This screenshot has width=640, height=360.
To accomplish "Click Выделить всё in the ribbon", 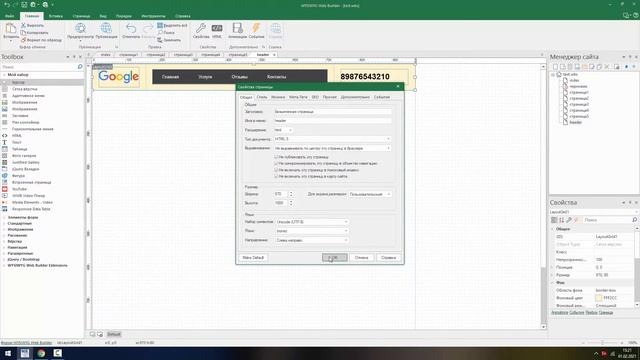I will [x=172, y=25].
